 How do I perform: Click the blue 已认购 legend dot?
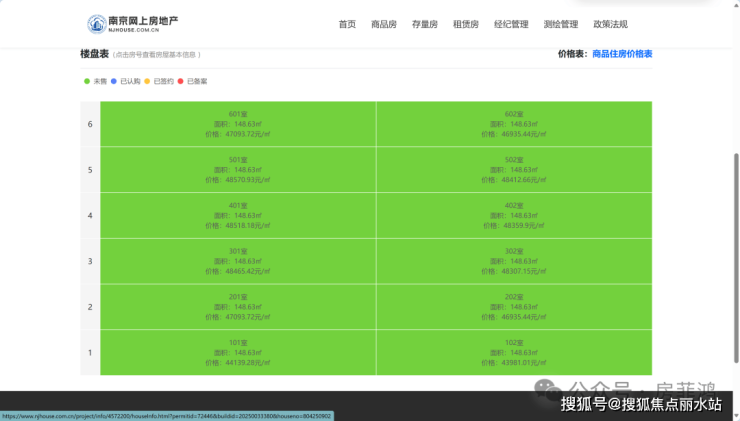coord(114,81)
